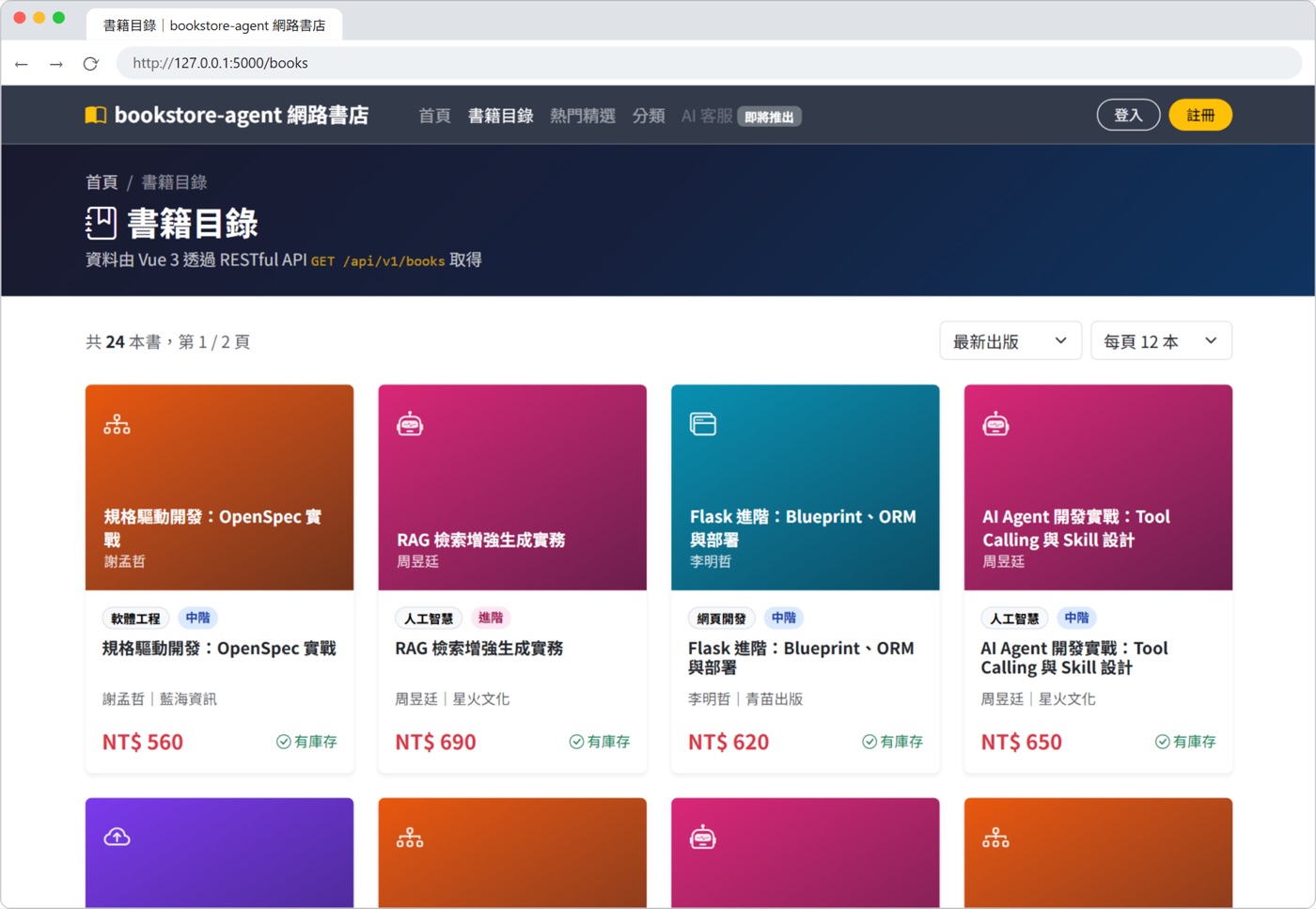
Task: Click the 網頁開發 category tag
Action: [x=722, y=619]
